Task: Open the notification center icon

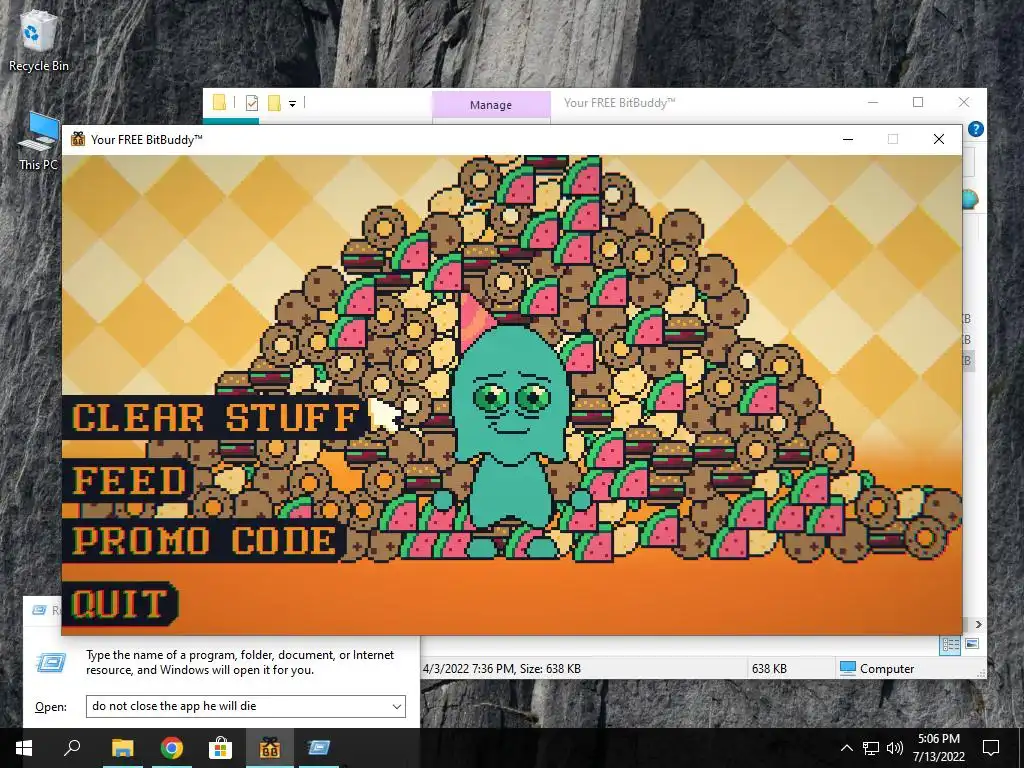Action: point(991,748)
